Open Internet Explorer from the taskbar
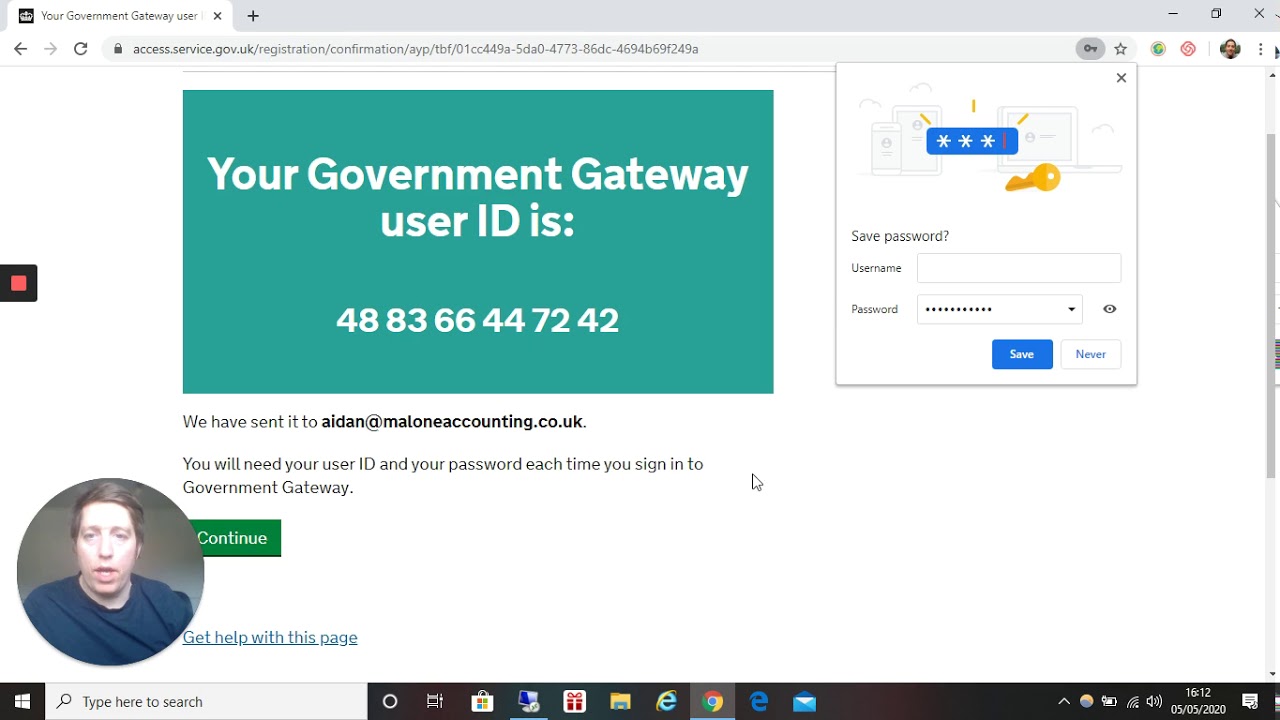This screenshot has height=720, width=1280. pos(666,701)
